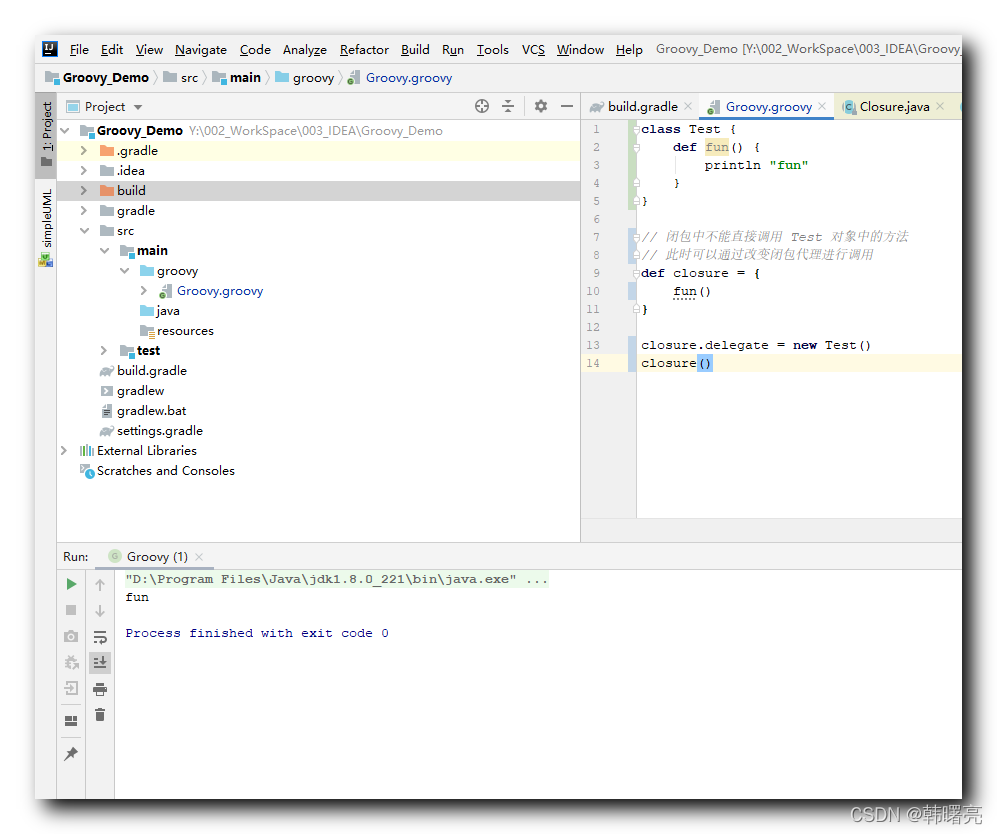Close the Groovy (1) run tab
The width and height of the screenshot is (997, 834).
coord(199,557)
